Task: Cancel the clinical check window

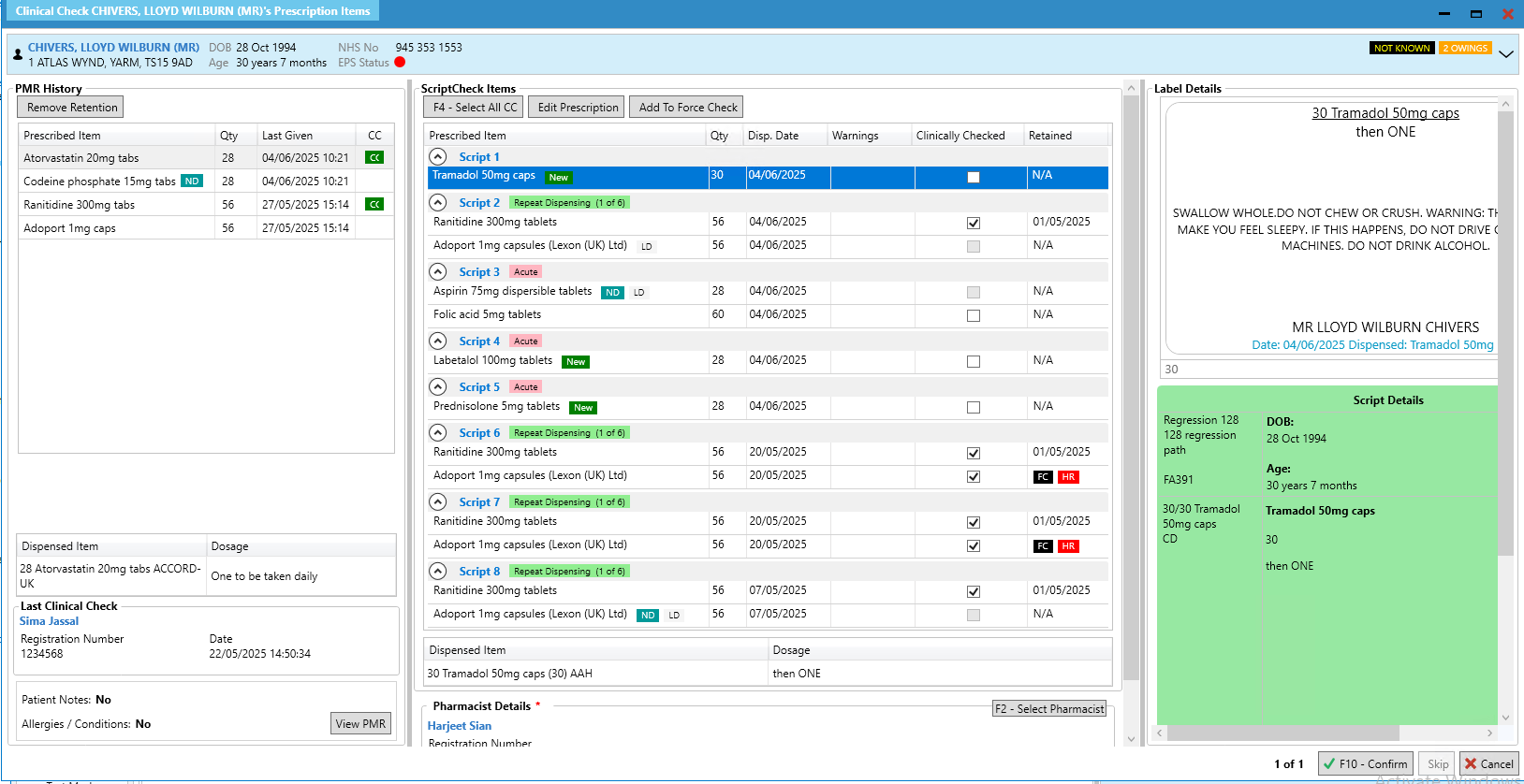Action: point(1489,763)
